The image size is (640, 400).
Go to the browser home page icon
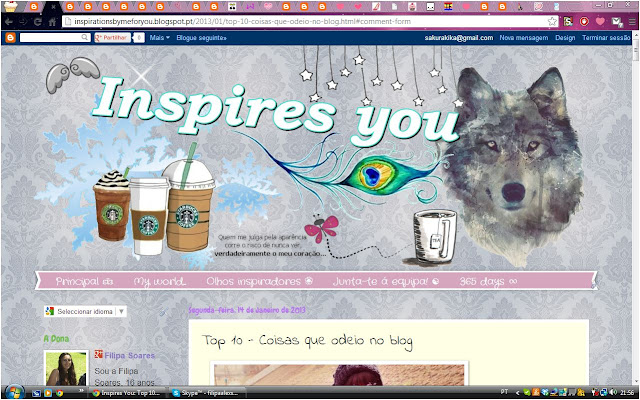click(52, 22)
